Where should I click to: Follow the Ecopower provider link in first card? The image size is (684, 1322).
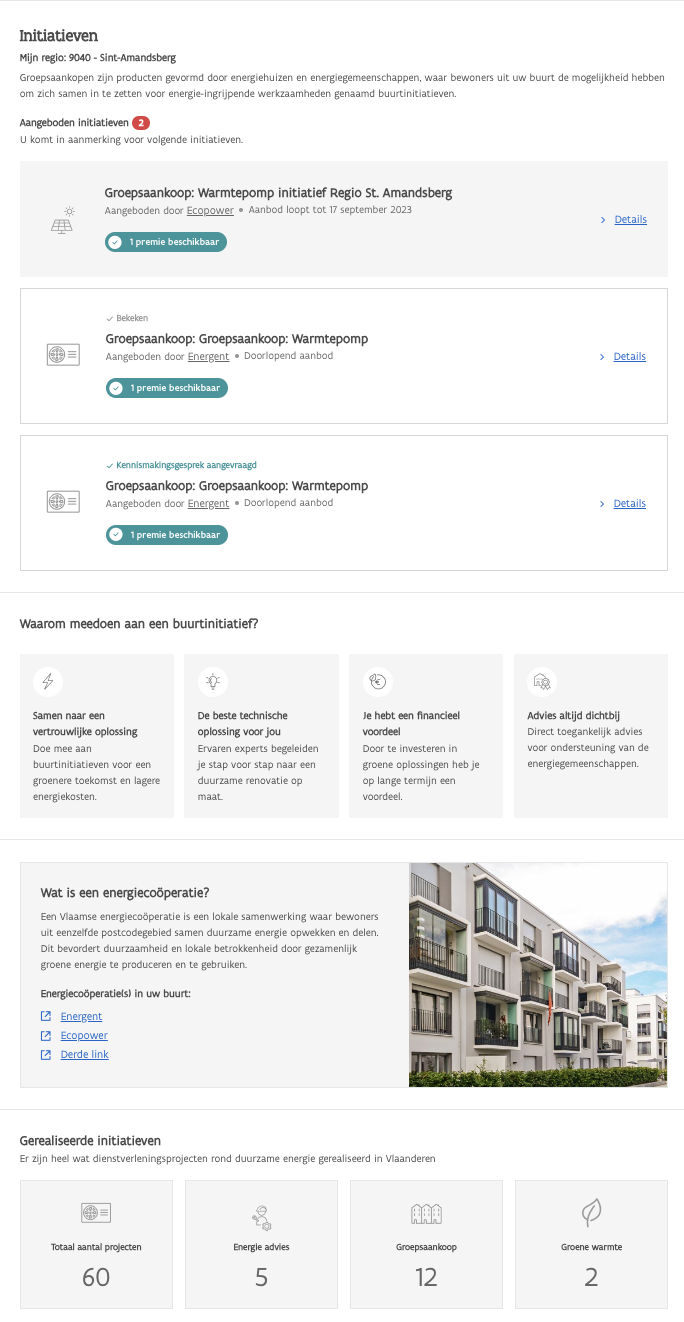click(210, 211)
